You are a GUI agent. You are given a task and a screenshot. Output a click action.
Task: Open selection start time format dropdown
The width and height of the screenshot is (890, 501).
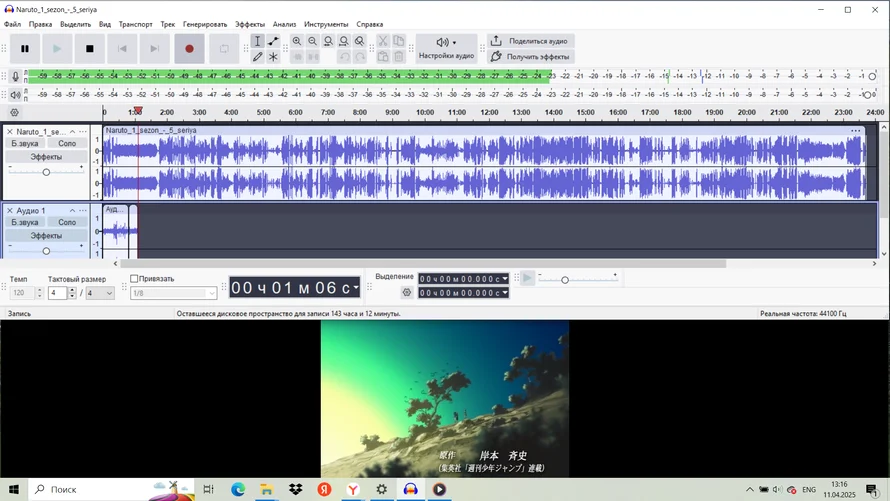505,279
